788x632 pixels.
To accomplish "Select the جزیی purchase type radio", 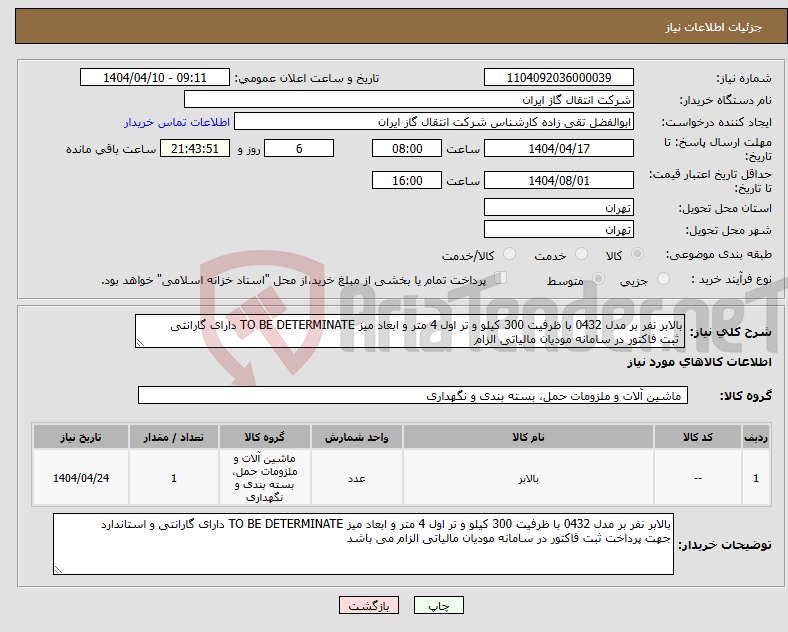I will [663, 279].
